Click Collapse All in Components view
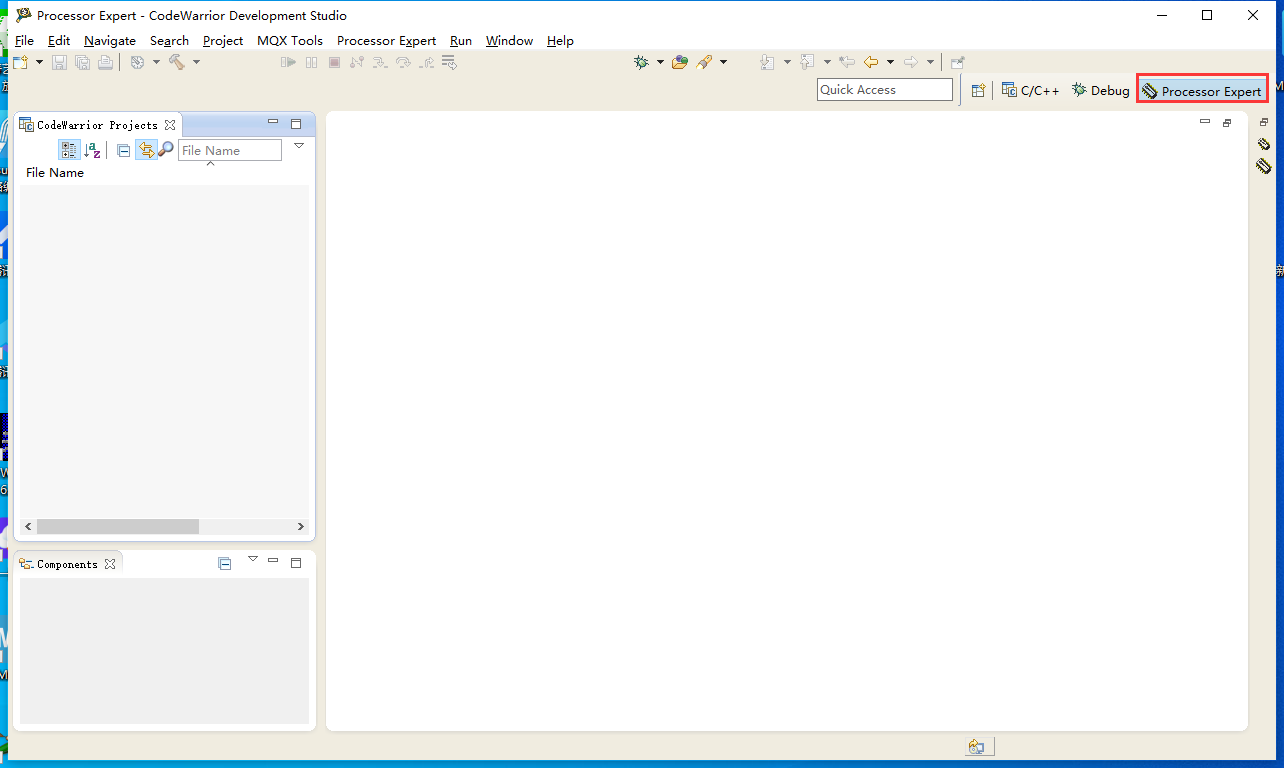The width and height of the screenshot is (1284, 768). click(x=225, y=564)
